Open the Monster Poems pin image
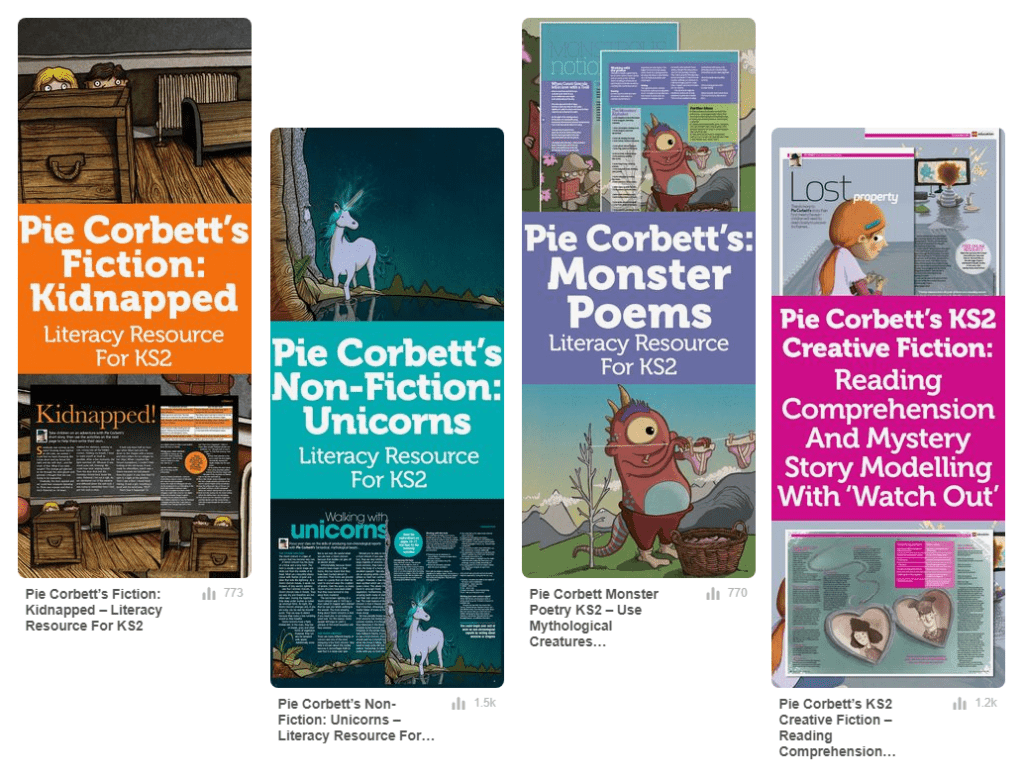1024x778 pixels. (639, 298)
